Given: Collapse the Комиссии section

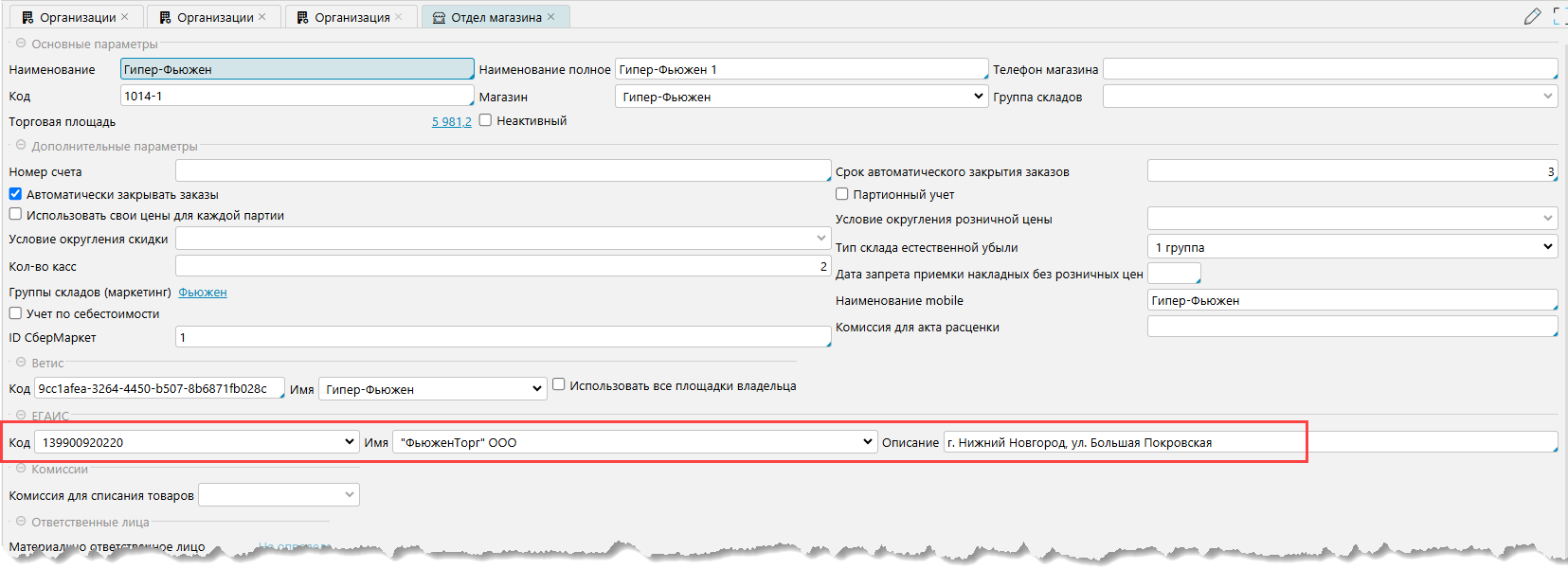Looking at the screenshot, I should pos(21,469).
